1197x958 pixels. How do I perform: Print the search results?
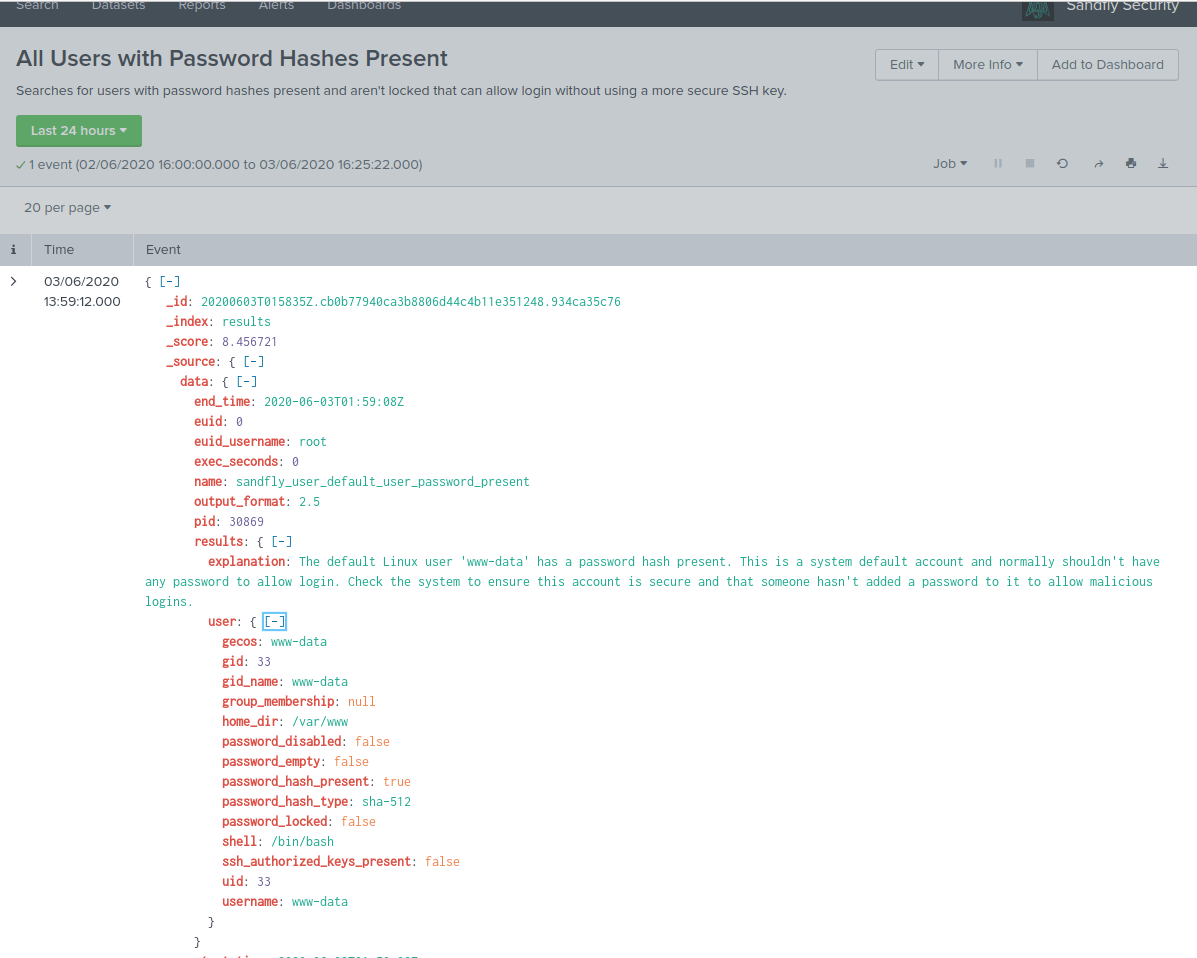pos(1131,163)
